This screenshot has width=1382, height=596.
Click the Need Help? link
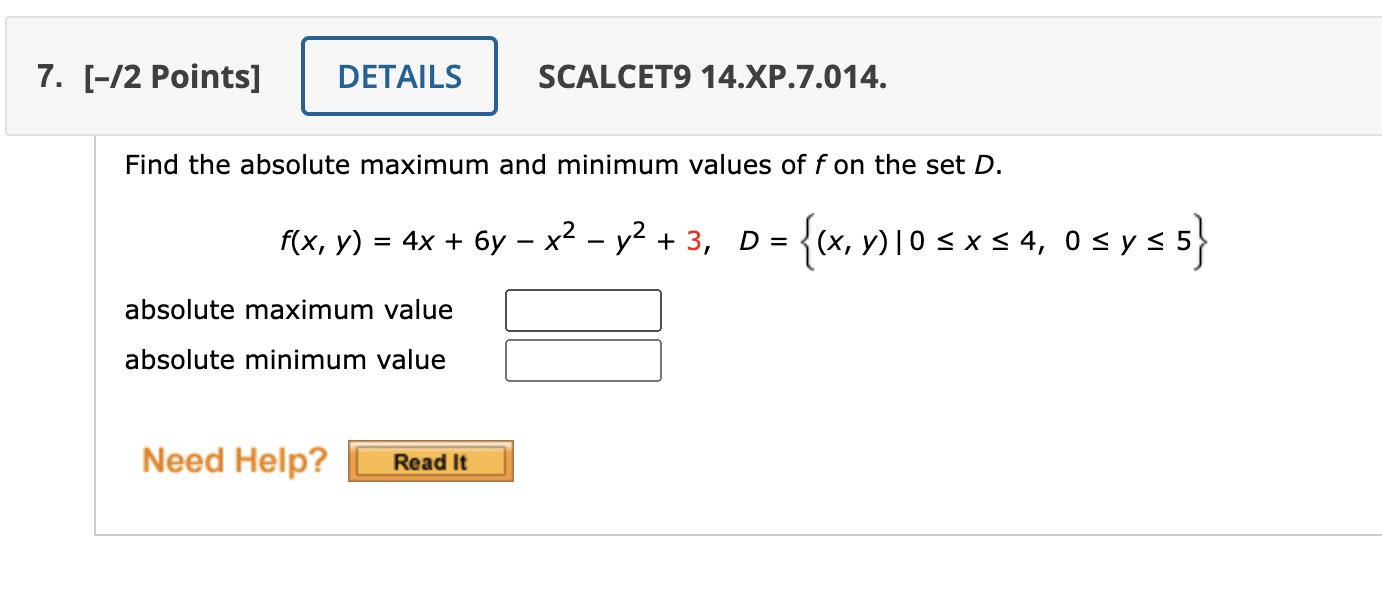tap(234, 460)
